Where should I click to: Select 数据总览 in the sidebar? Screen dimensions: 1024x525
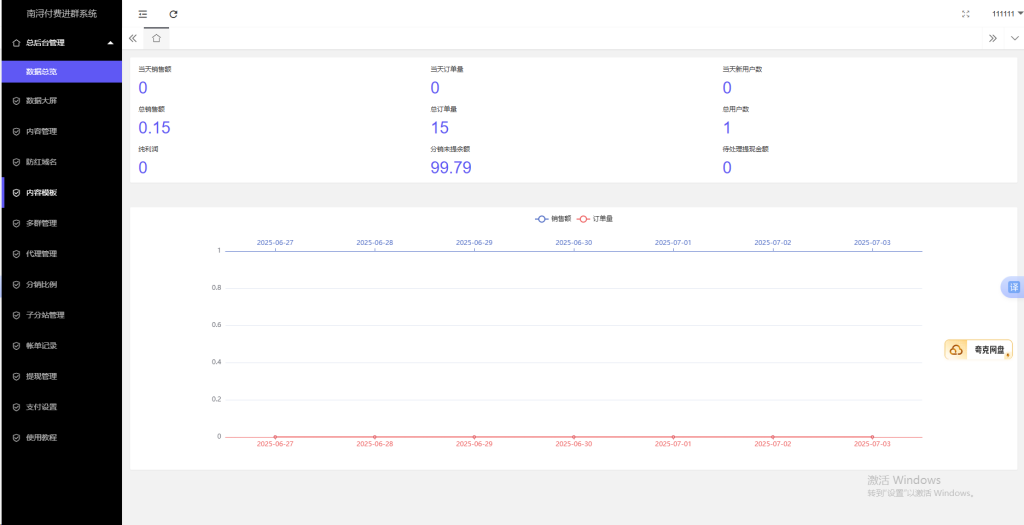[x=48, y=72]
